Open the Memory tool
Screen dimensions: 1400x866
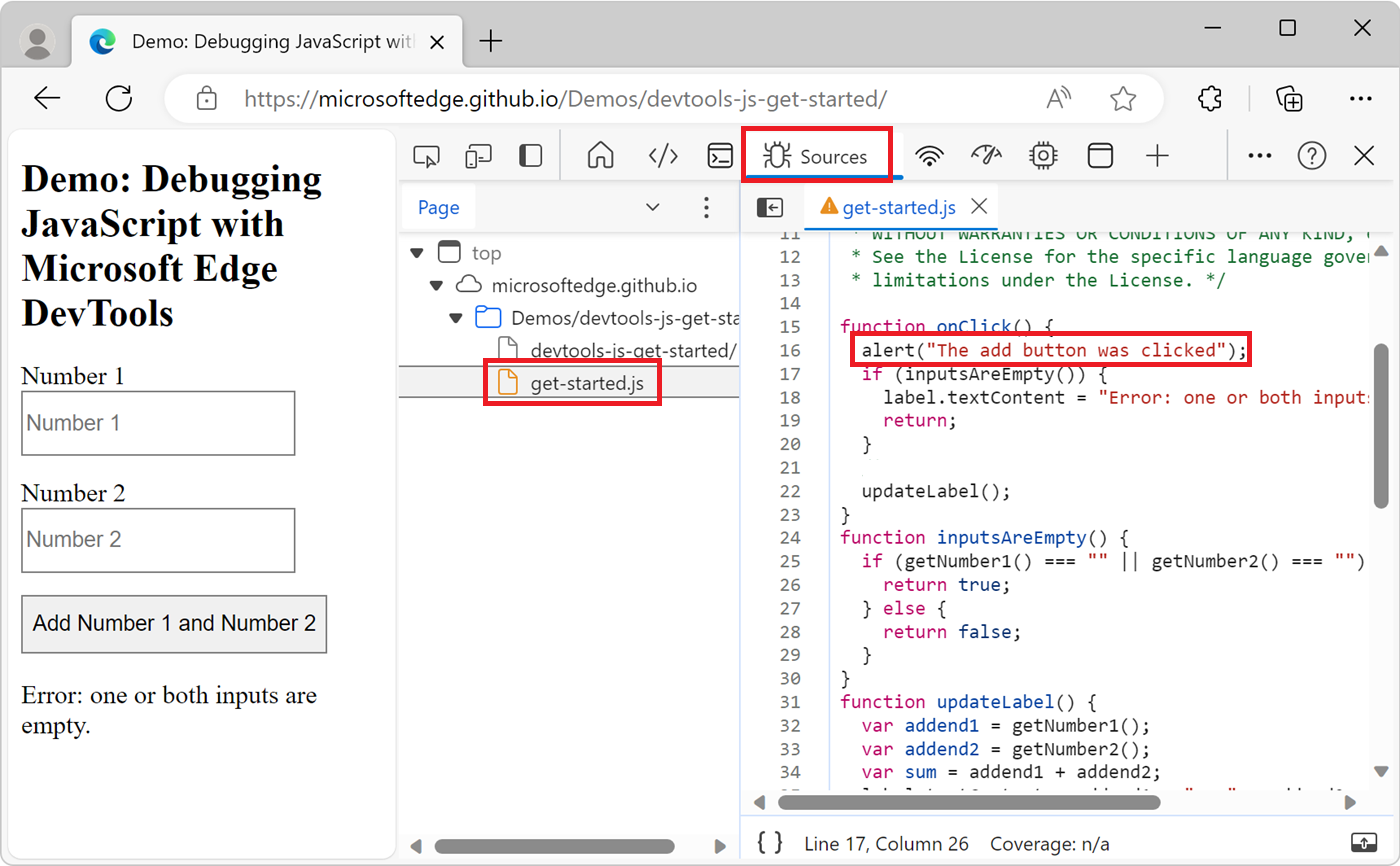click(x=1043, y=155)
